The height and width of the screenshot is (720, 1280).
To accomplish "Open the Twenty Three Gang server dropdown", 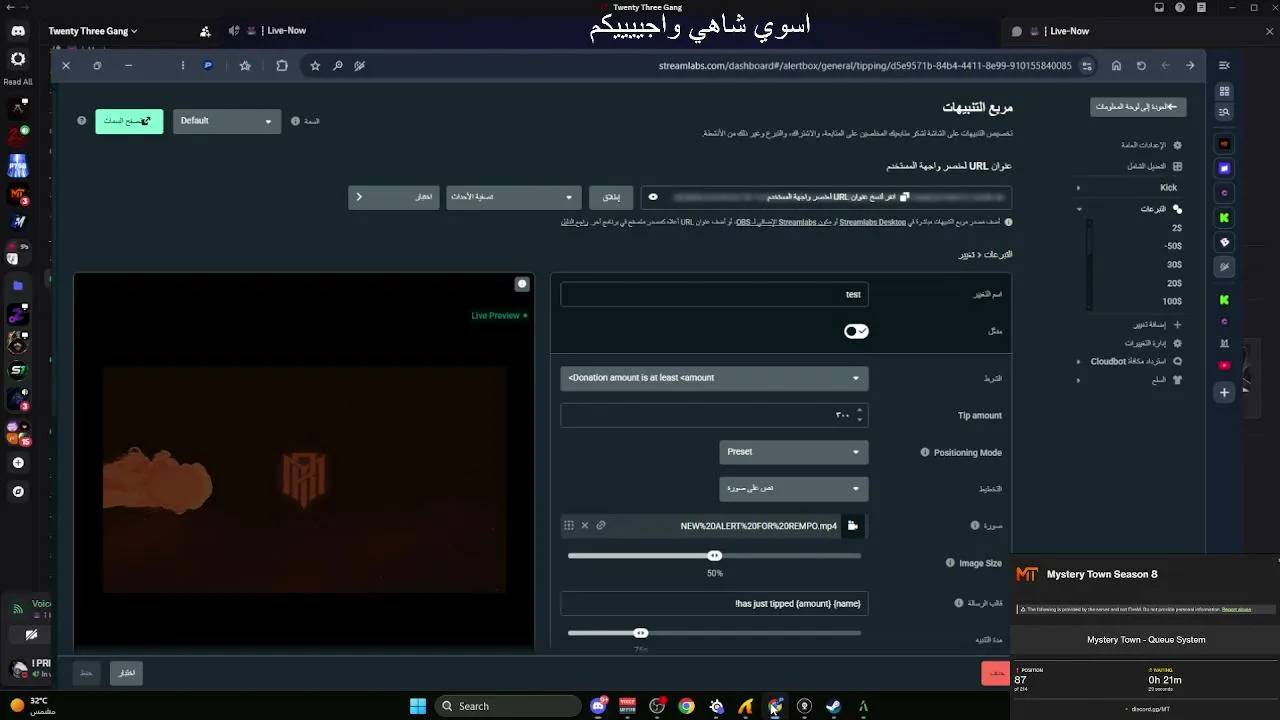I will (93, 31).
